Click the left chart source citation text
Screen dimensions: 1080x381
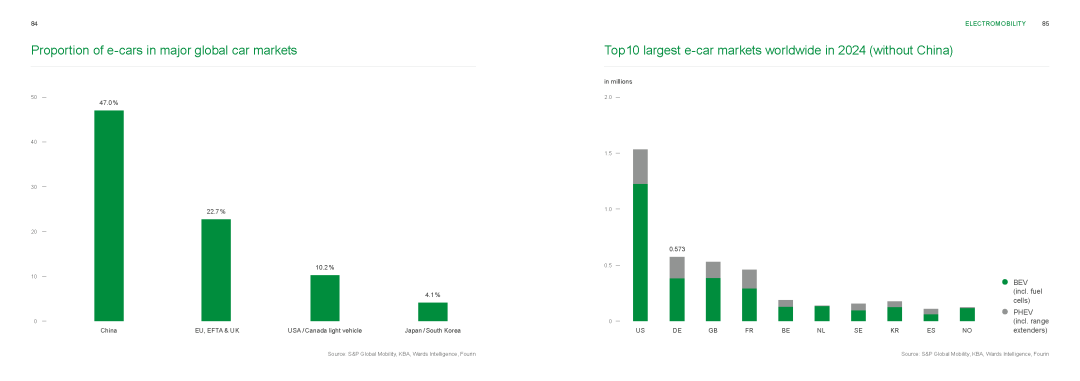pos(402,354)
